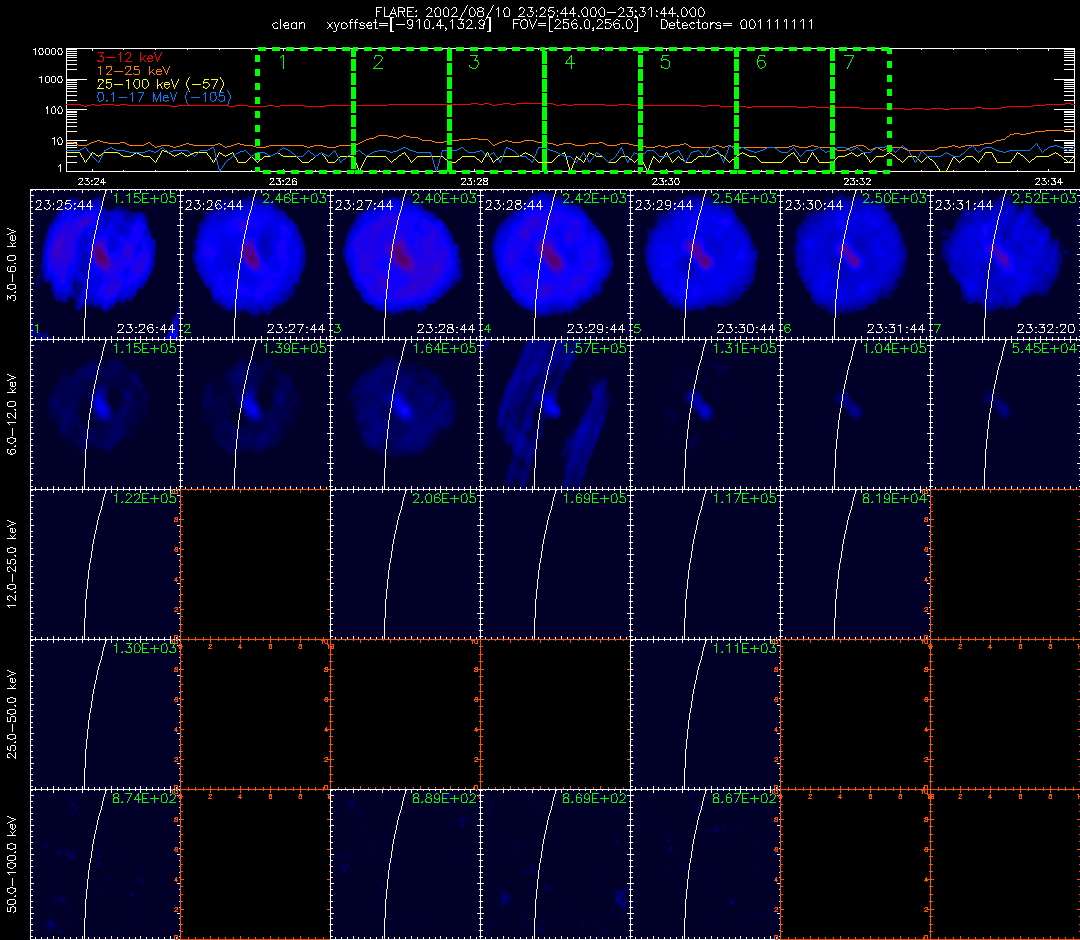The height and width of the screenshot is (940, 1080).
Task: Click the '23:32:20' end-time label
Action: (x=1046, y=328)
